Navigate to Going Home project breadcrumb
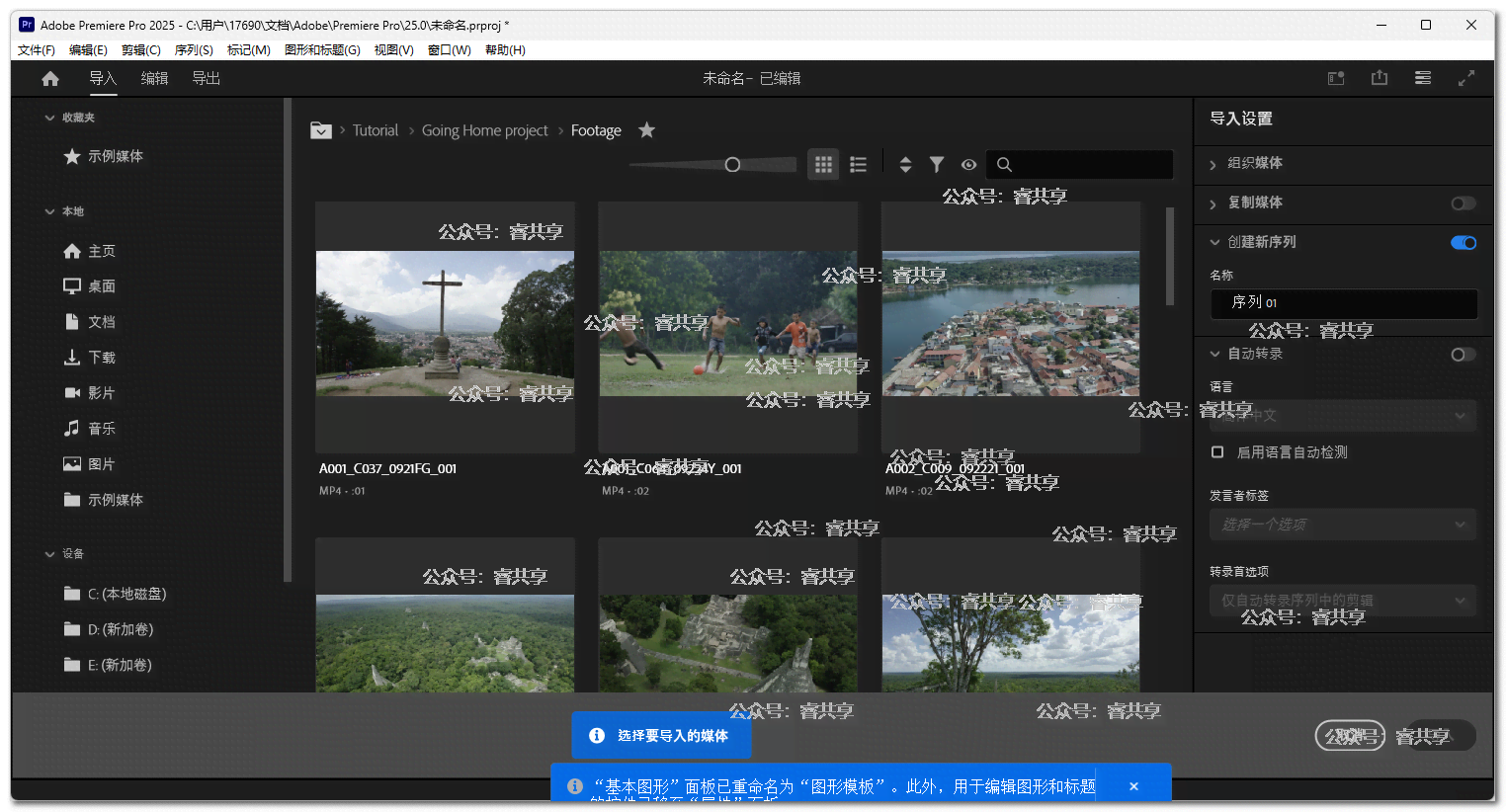1506x812 pixels. pos(484,130)
